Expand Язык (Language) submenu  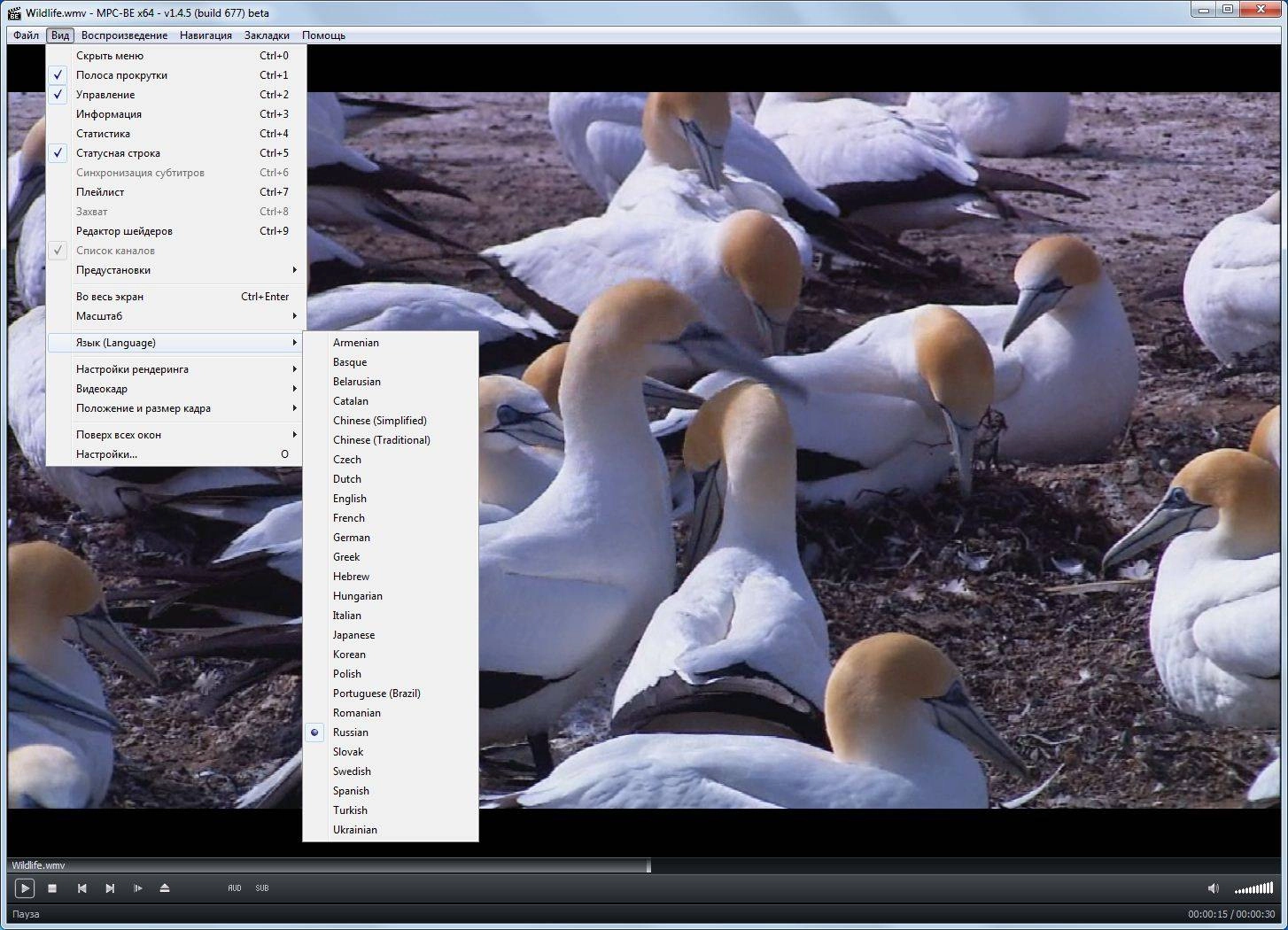tap(176, 343)
